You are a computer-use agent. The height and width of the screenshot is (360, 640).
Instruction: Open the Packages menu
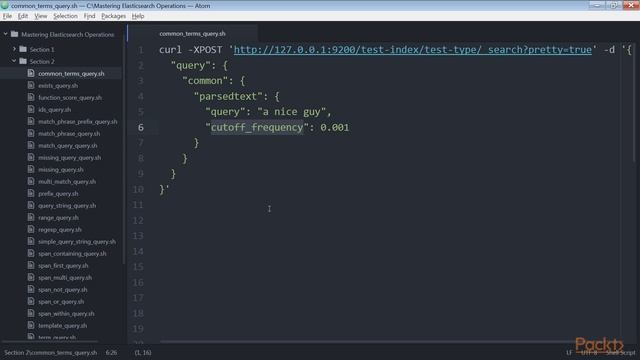[x=113, y=16]
